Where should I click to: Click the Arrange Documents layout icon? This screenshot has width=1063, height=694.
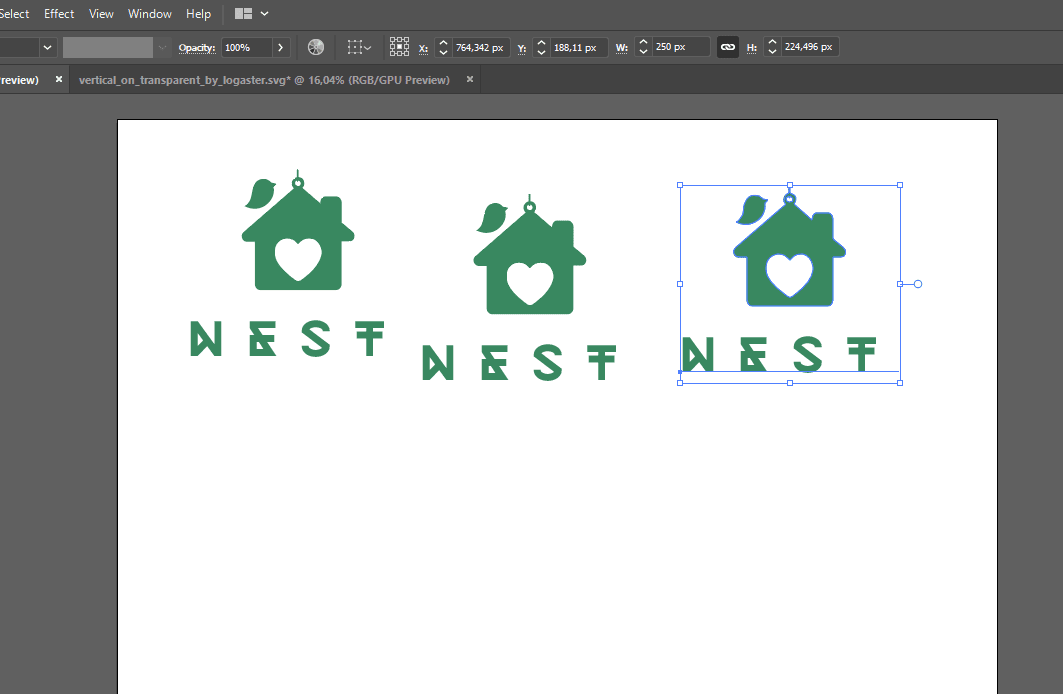(243, 14)
